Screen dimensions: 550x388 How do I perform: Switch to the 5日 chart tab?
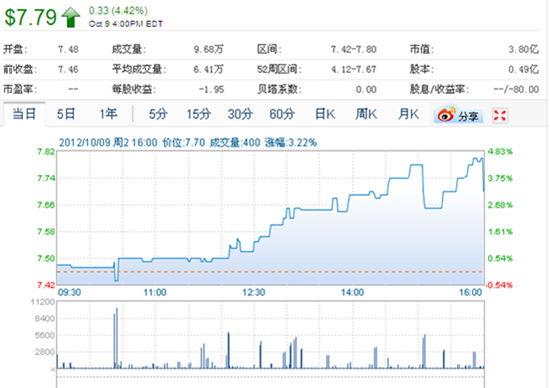click(66, 114)
